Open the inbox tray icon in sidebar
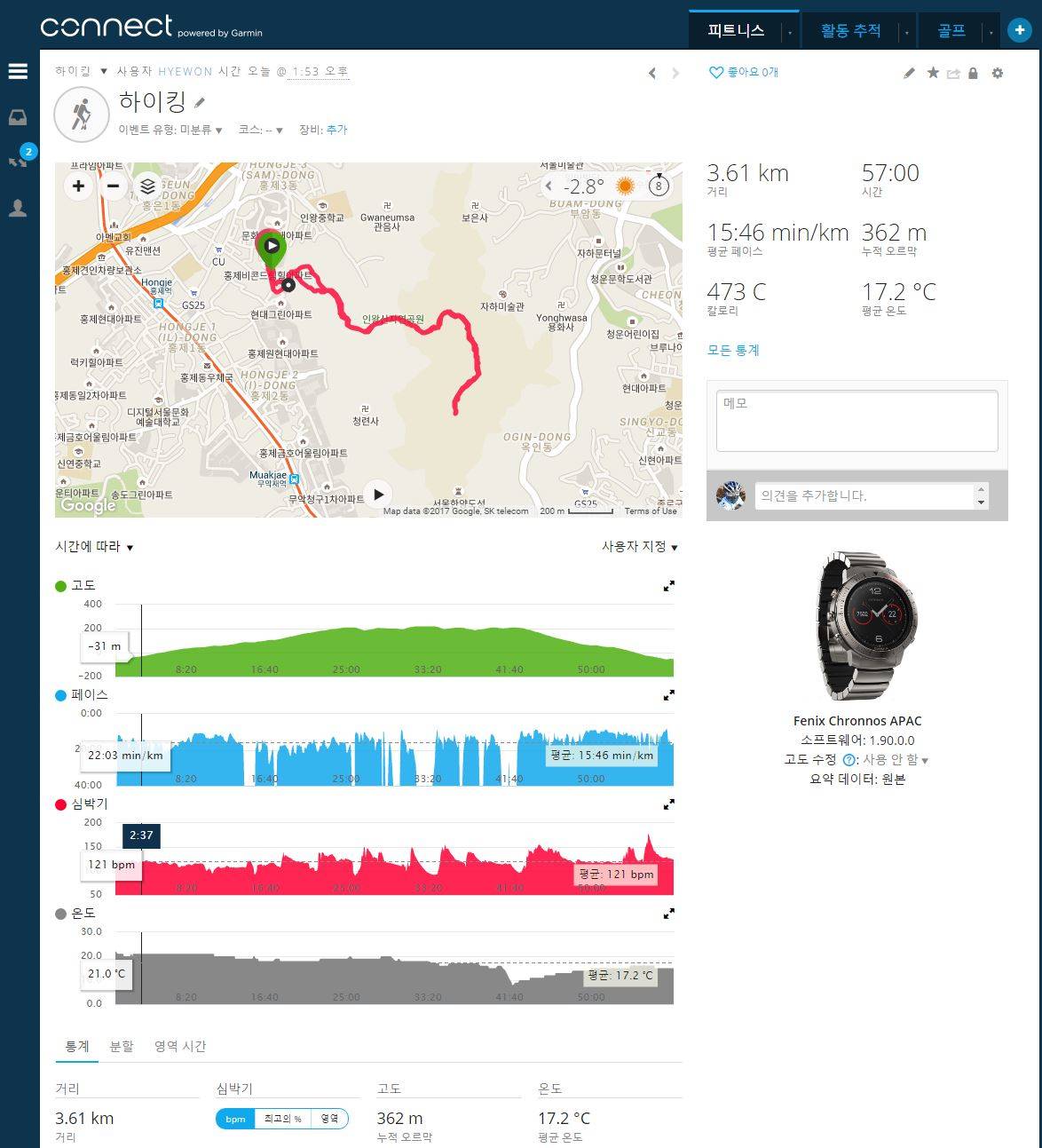This screenshot has width=1042, height=1148. click(18, 118)
